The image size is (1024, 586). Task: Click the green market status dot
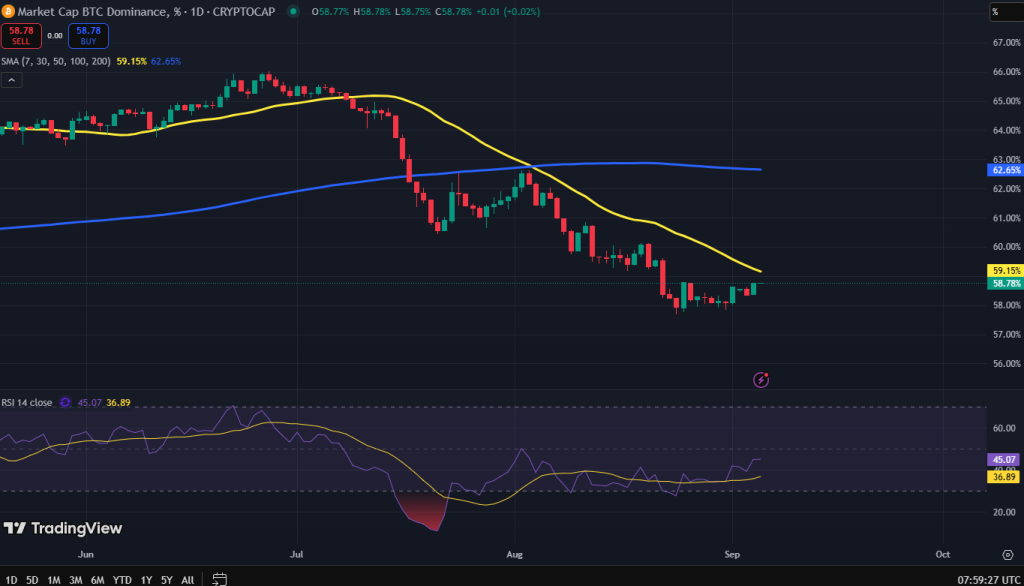tap(291, 13)
